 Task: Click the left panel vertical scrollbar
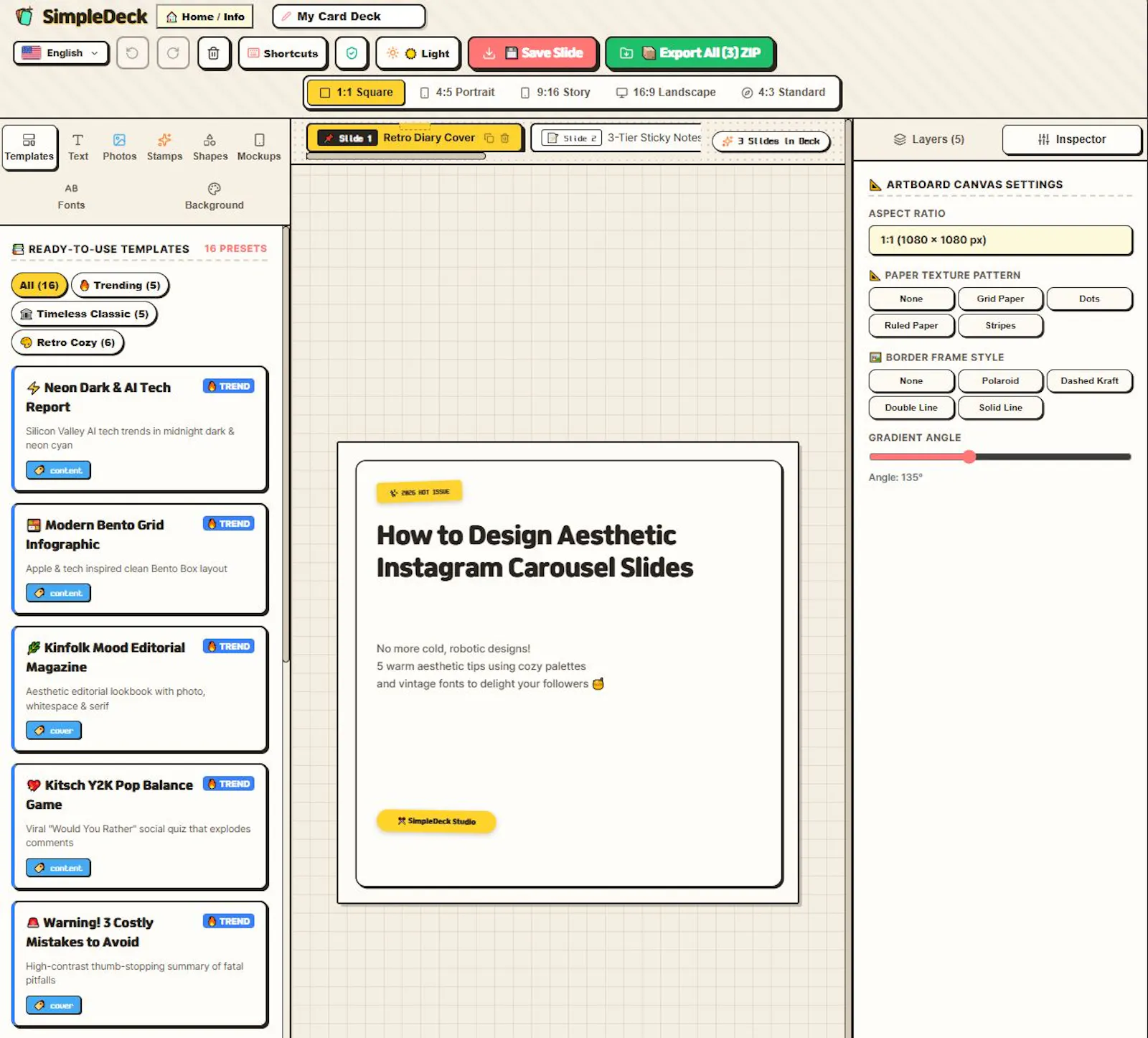(x=286, y=445)
